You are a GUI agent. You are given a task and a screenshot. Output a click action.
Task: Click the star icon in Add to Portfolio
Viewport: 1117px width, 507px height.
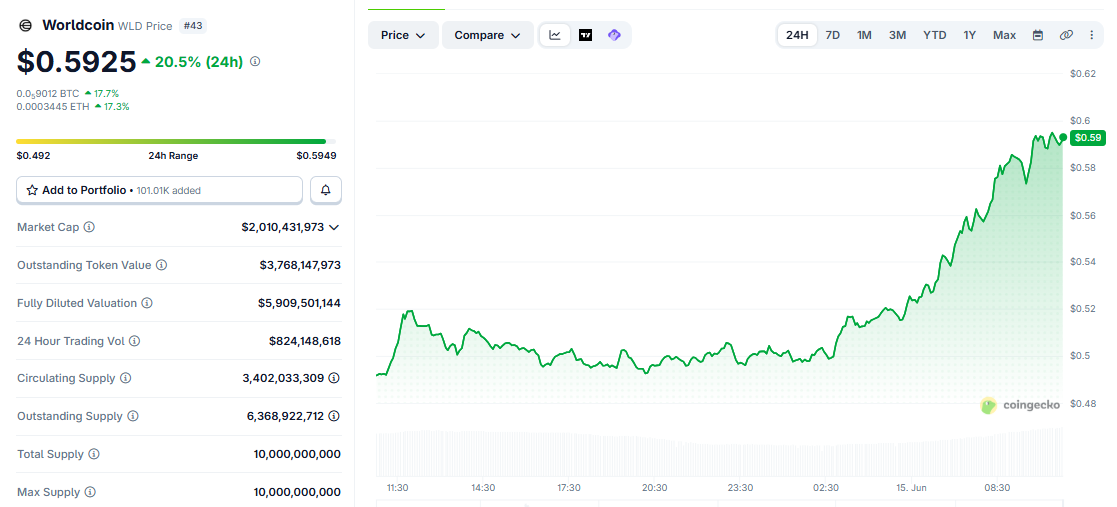[x=32, y=190]
